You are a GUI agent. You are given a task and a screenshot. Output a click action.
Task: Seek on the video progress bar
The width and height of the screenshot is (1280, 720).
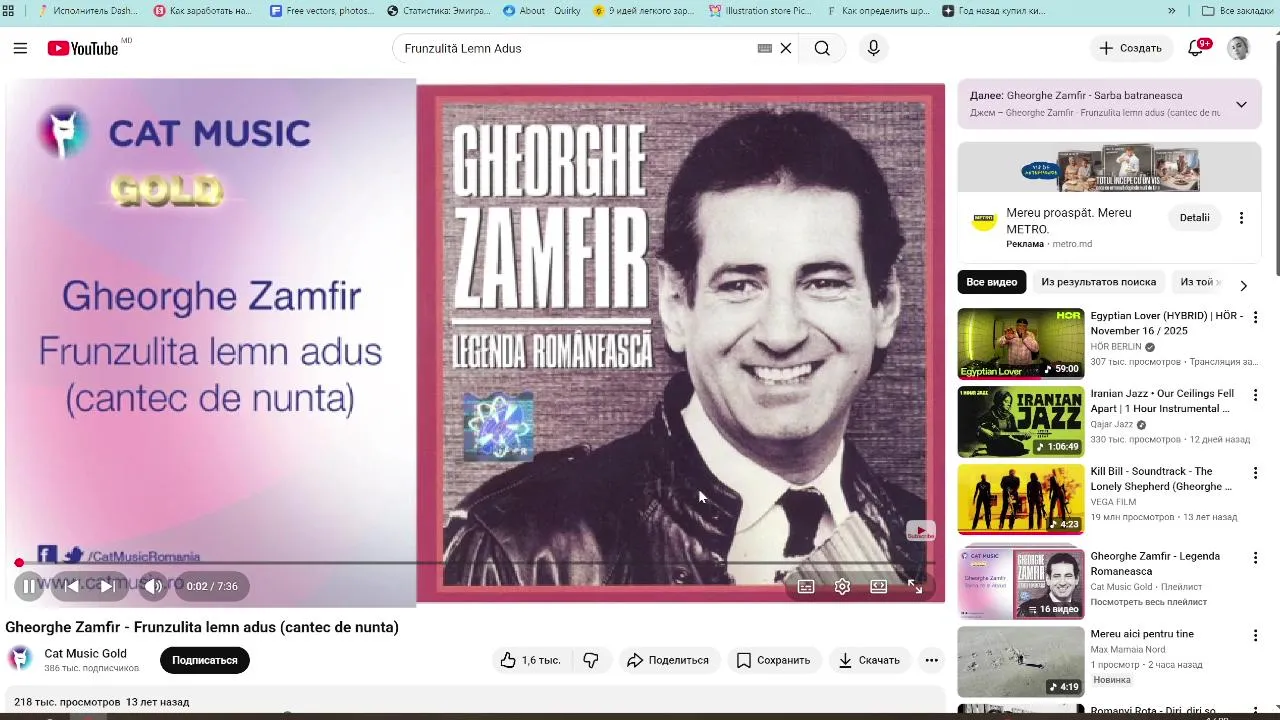475,563
